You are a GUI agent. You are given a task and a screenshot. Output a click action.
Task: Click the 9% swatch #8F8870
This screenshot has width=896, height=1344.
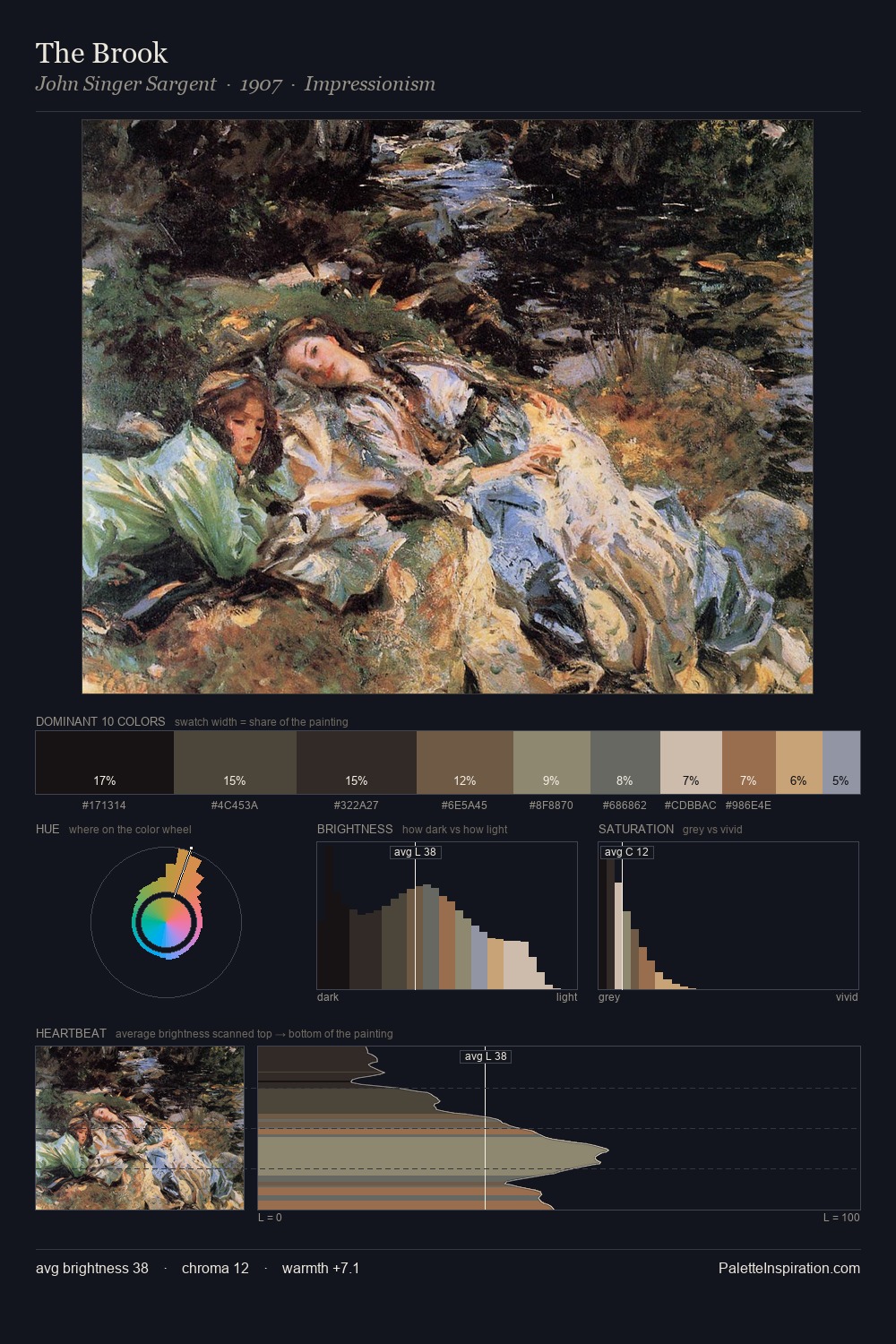(x=552, y=762)
